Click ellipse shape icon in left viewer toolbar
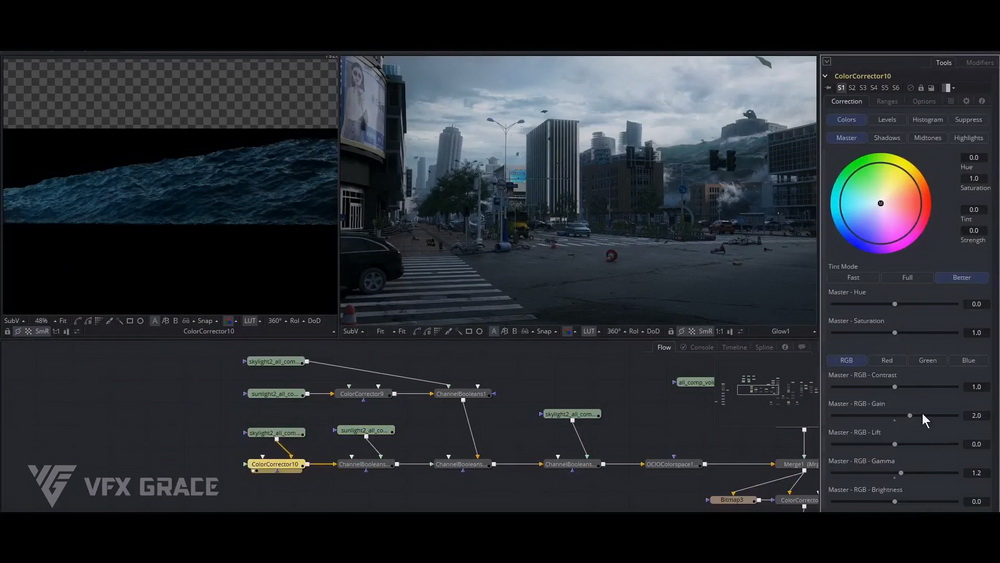1000x563 pixels. coord(140,321)
